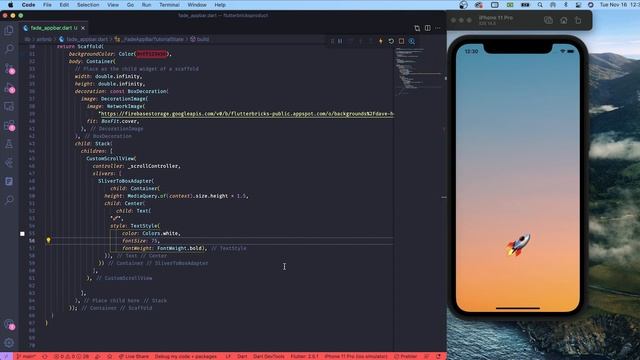Click the red color swatch in Color()
This screenshot has width=640, height=360.
pos(151,54)
